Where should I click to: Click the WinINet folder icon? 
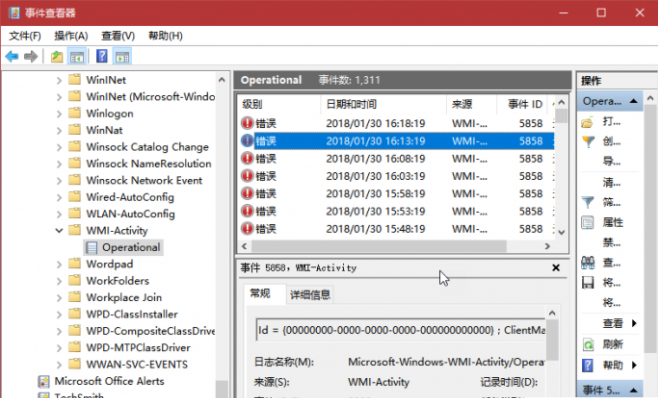point(75,79)
